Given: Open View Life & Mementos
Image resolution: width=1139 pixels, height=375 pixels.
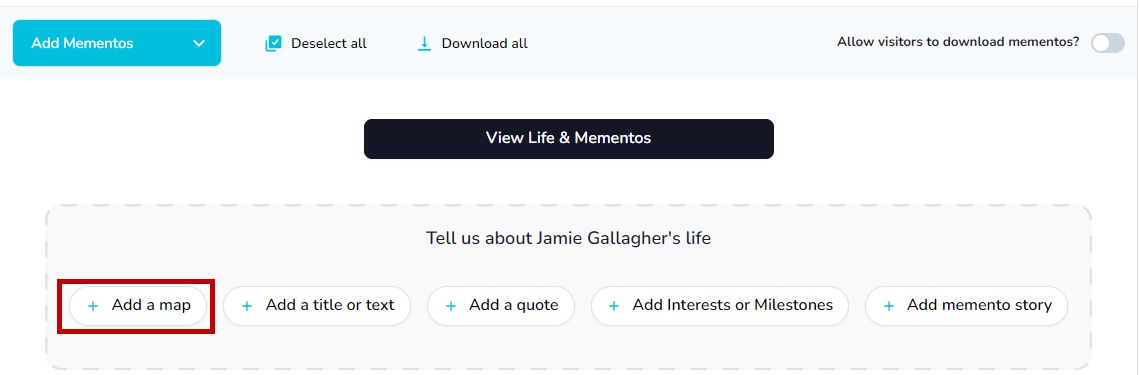Looking at the screenshot, I should (569, 139).
